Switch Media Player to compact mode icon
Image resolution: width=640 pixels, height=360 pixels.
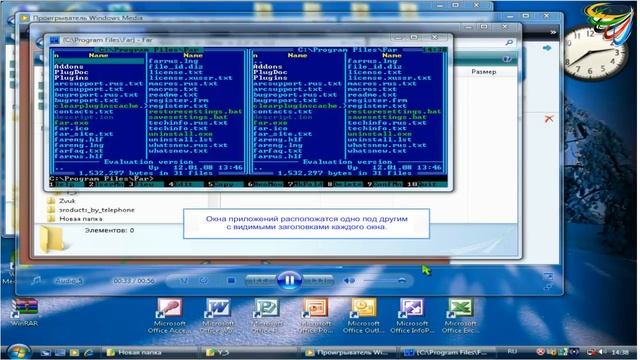pos(548,287)
